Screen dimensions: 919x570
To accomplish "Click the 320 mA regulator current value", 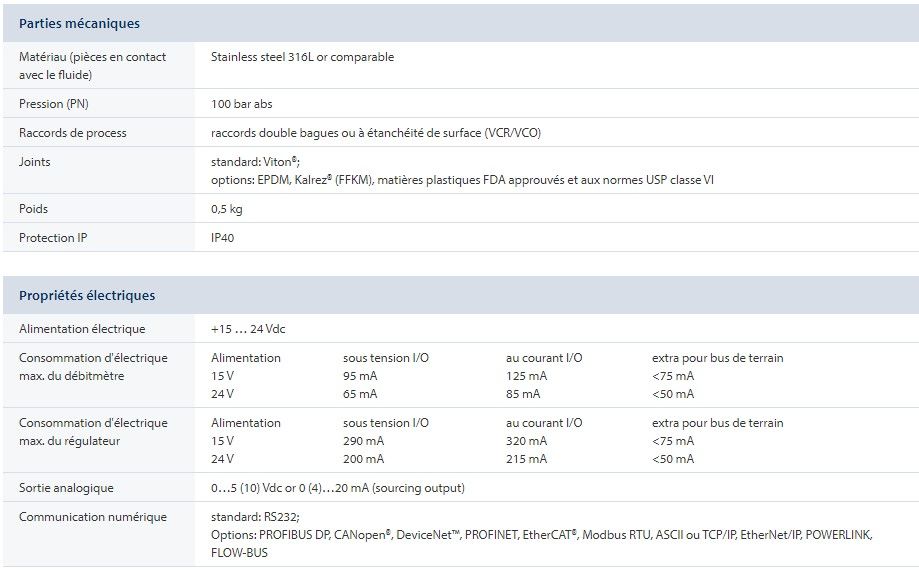I will pos(526,441).
